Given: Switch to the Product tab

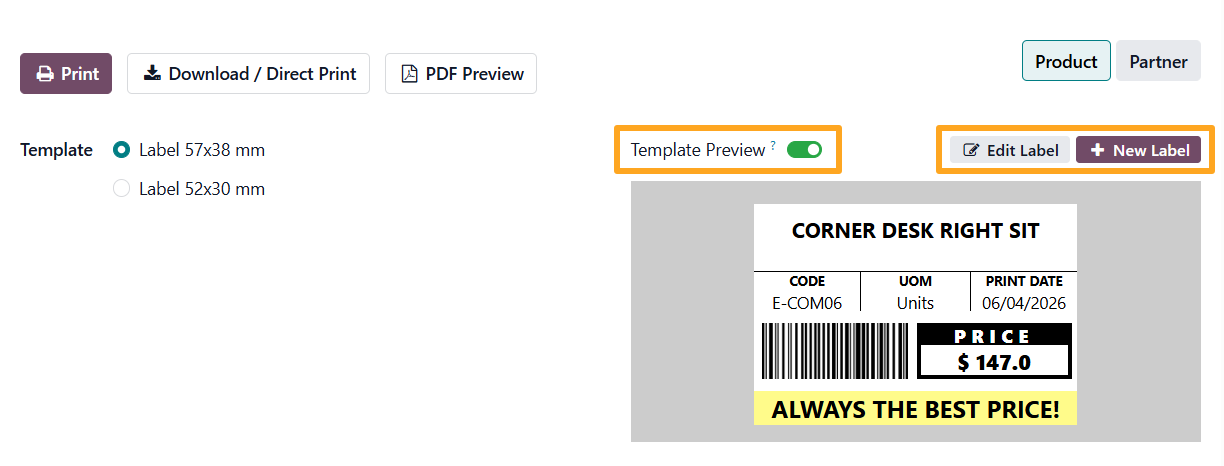Looking at the screenshot, I should point(1066,61).
